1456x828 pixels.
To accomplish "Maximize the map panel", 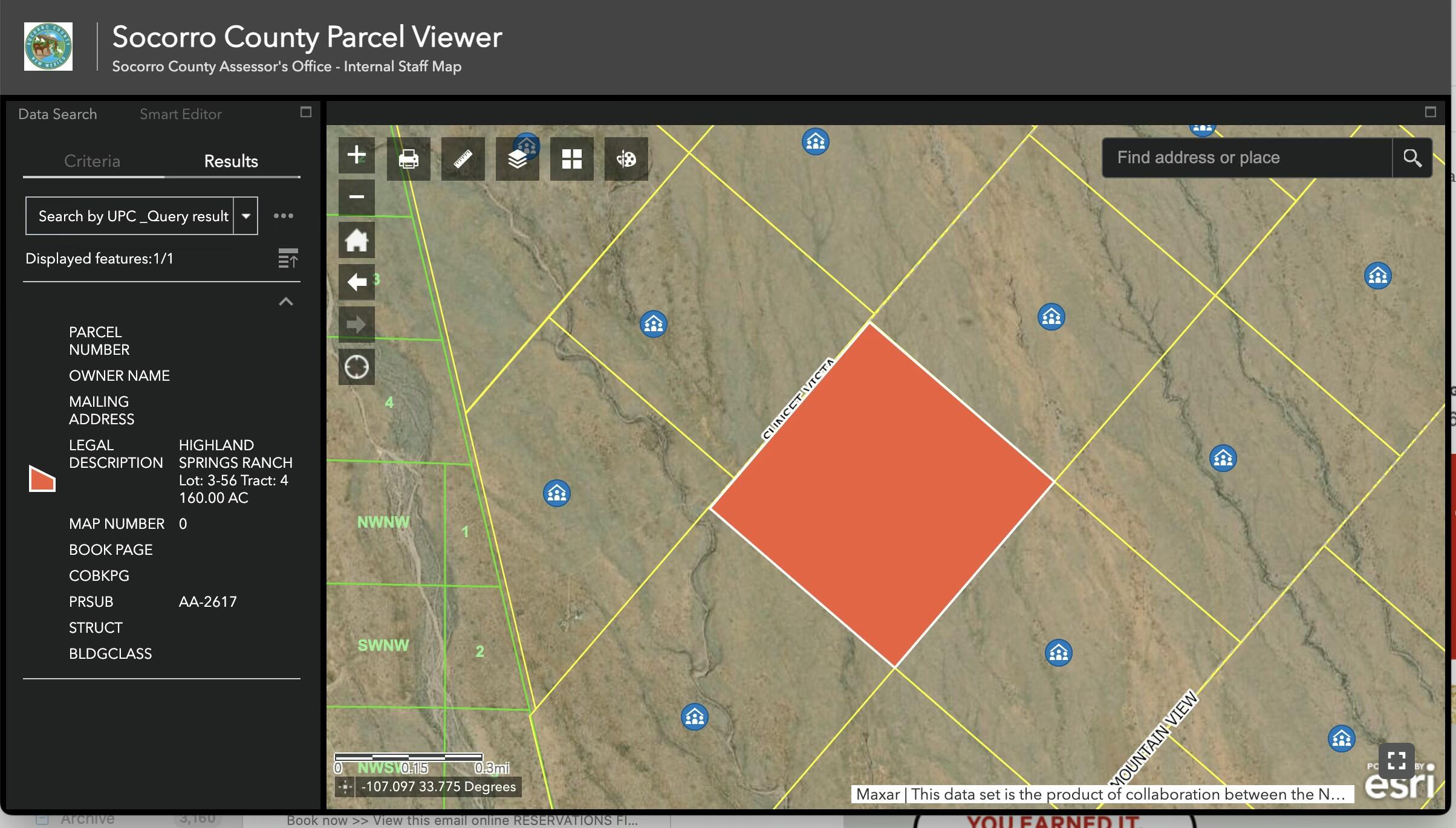I will click(1431, 112).
